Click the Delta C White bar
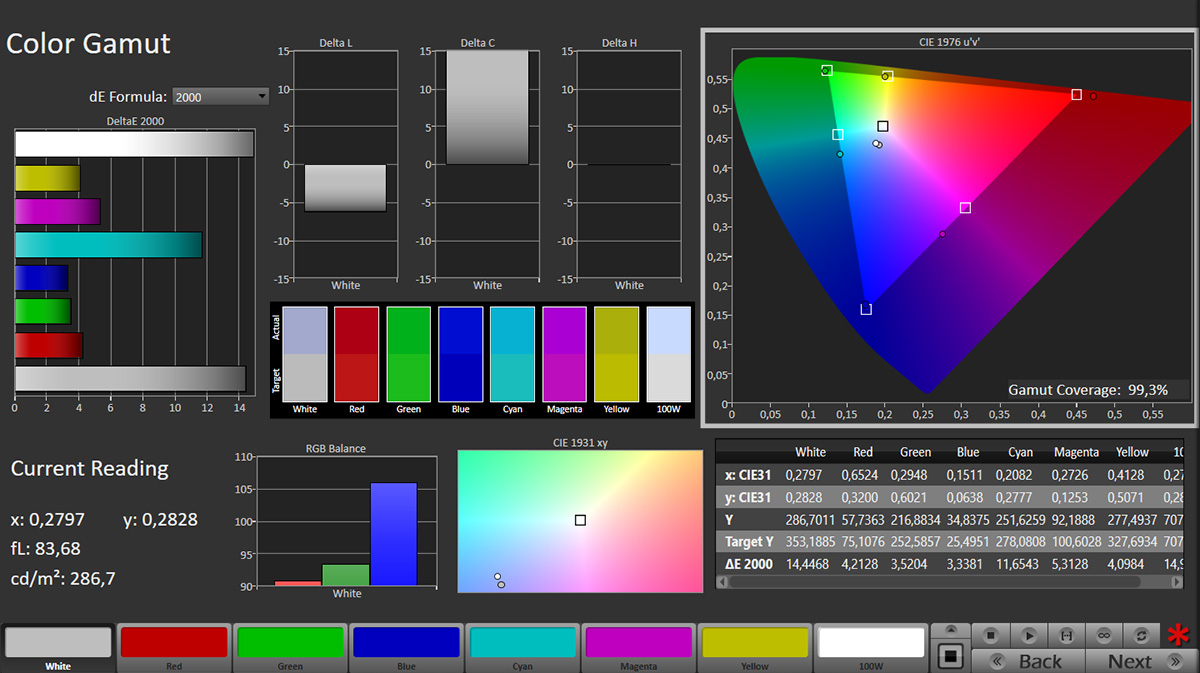This screenshot has width=1200, height=673. pos(487,107)
